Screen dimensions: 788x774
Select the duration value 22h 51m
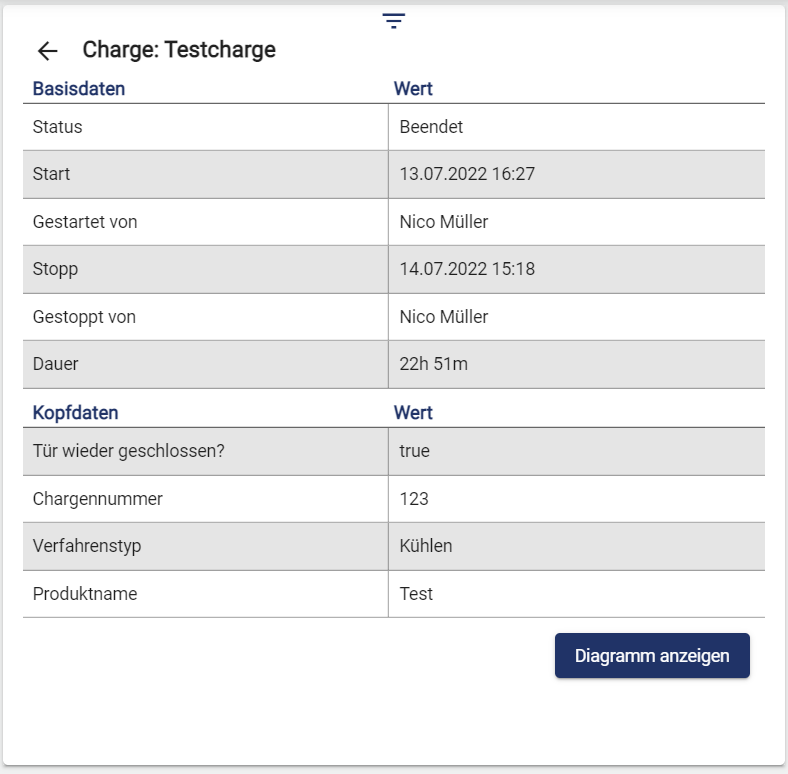(x=433, y=364)
